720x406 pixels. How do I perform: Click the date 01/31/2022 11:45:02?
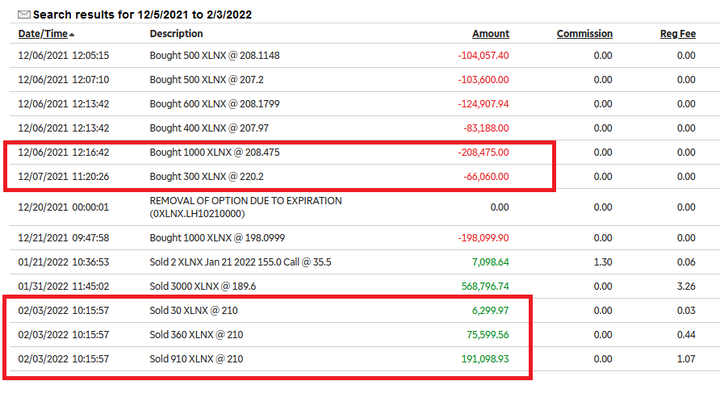(63, 287)
